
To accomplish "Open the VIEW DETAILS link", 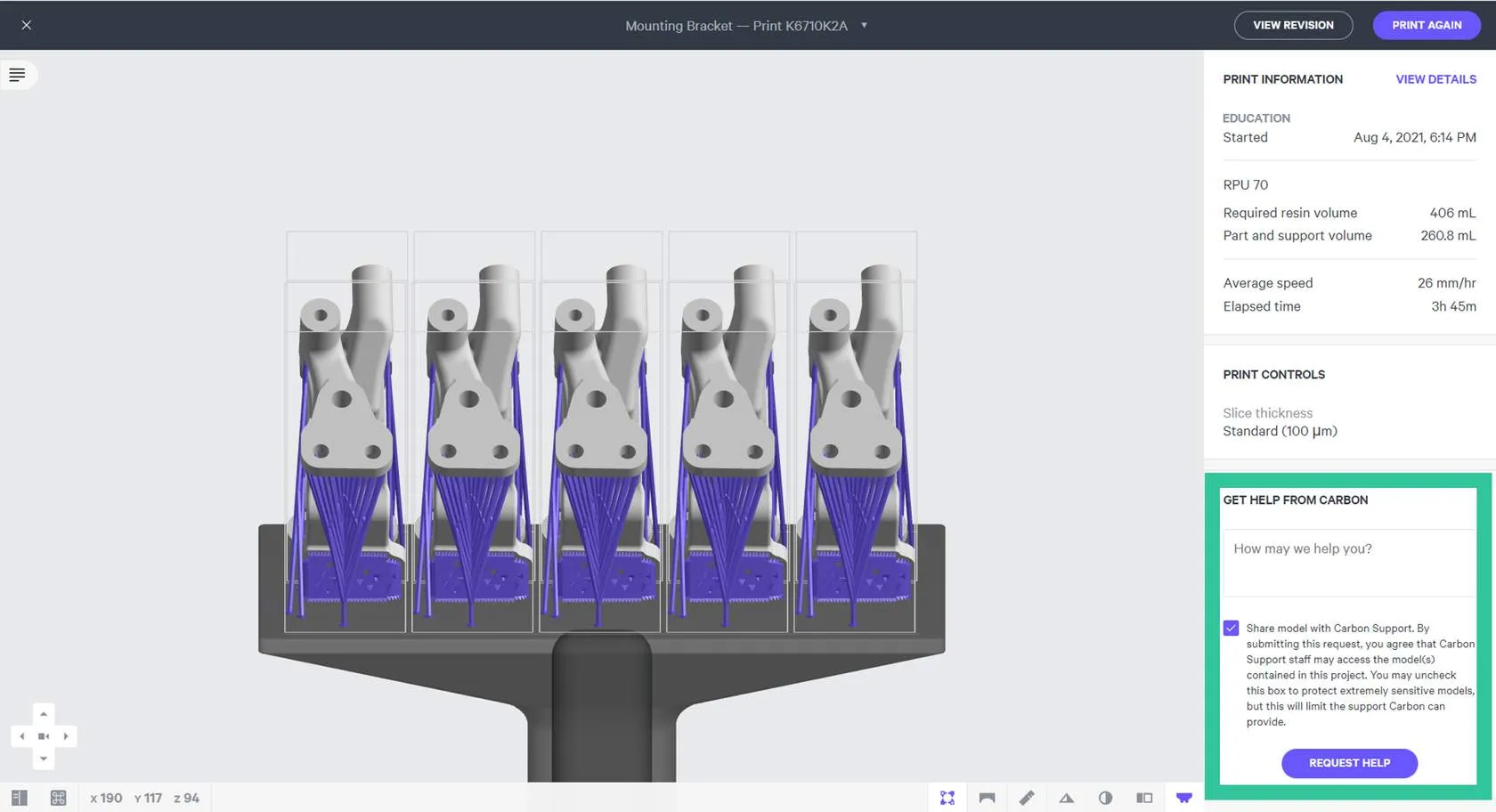I will 1435,79.
